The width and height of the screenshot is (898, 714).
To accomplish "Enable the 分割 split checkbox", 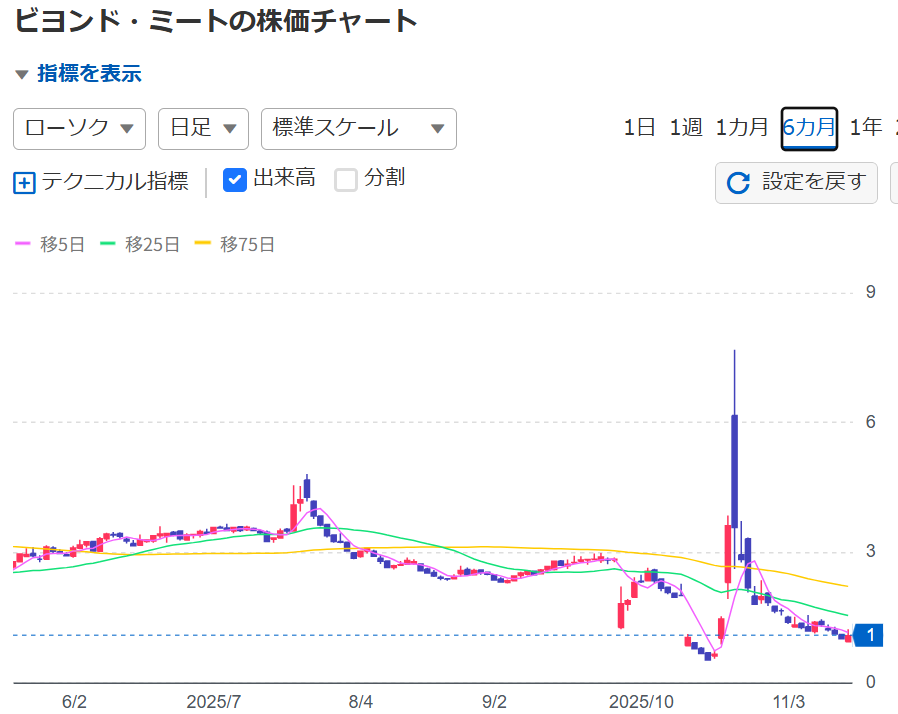I will point(346,180).
